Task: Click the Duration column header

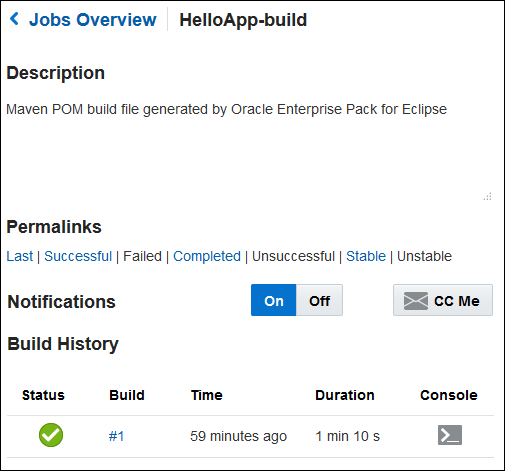Action: (345, 395)
